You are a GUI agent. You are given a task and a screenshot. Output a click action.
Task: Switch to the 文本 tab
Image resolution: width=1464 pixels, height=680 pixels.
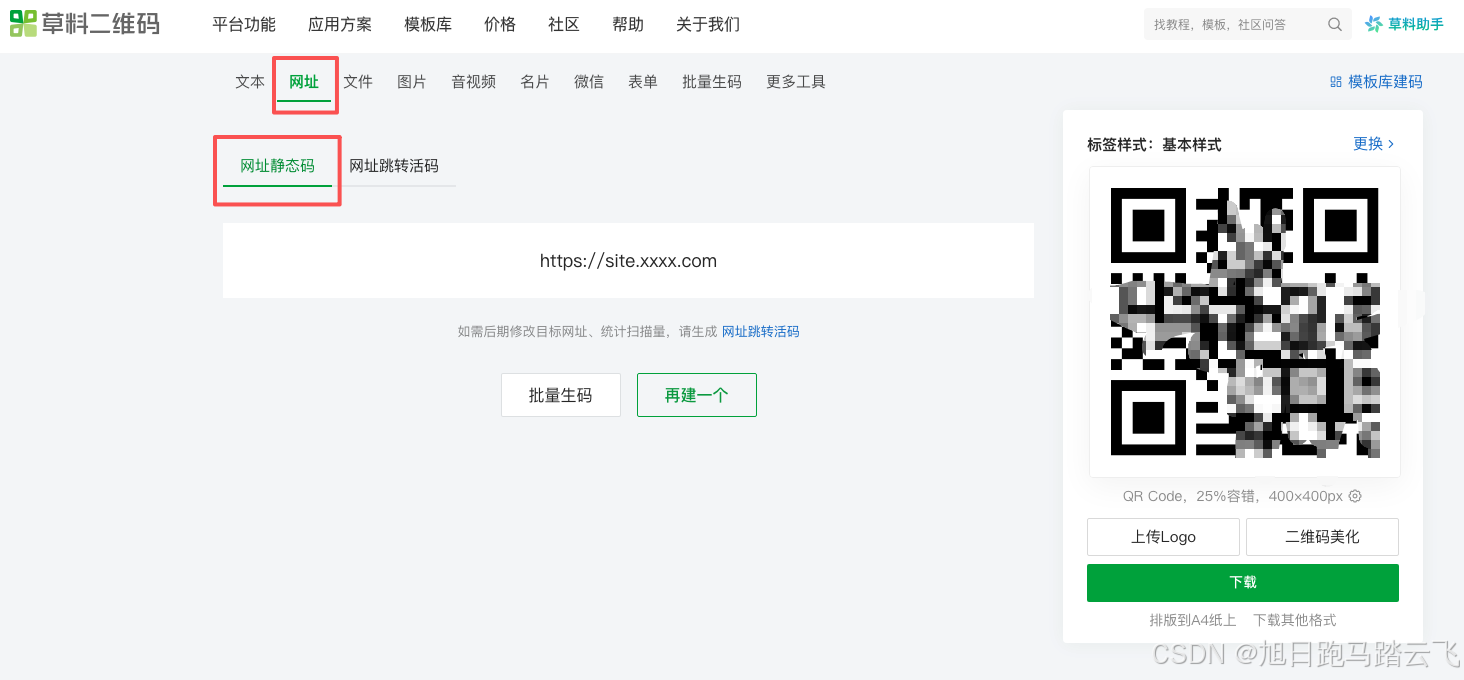click(x=250, y=82)
